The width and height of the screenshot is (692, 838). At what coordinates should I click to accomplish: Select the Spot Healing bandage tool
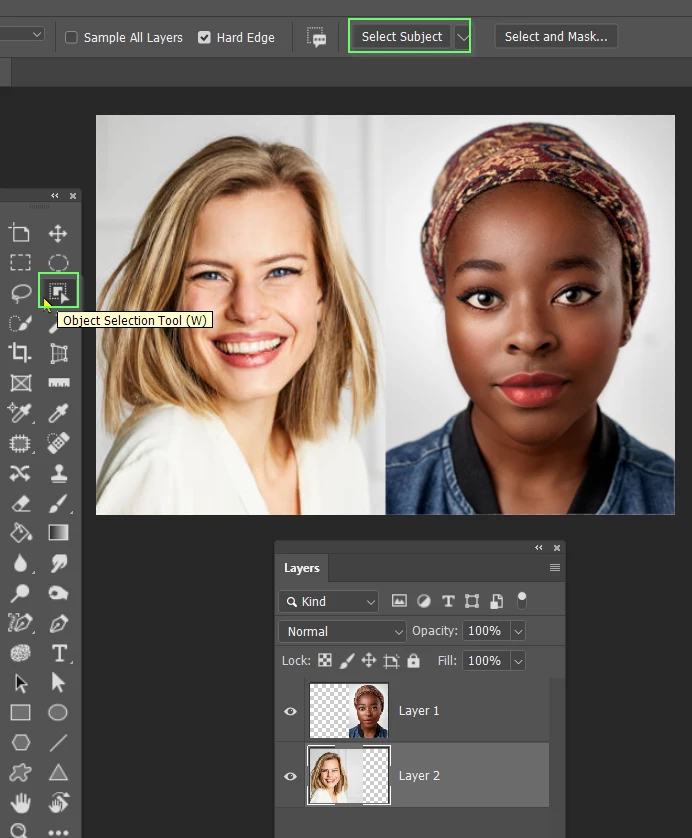click(x=58, y=443)
